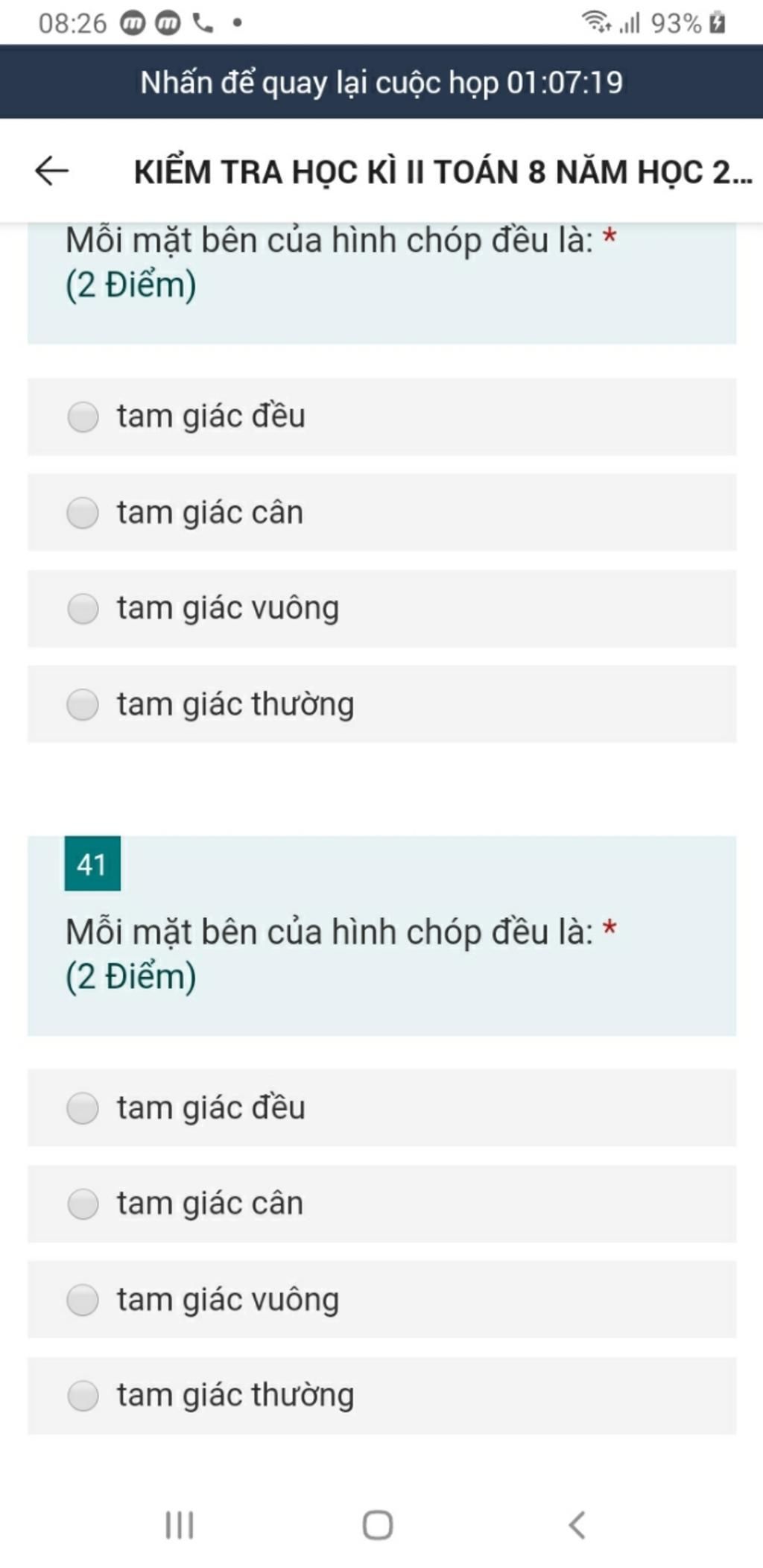
Task: Tap the Wi-Fi status icon
Action: [x=596, y=22]
